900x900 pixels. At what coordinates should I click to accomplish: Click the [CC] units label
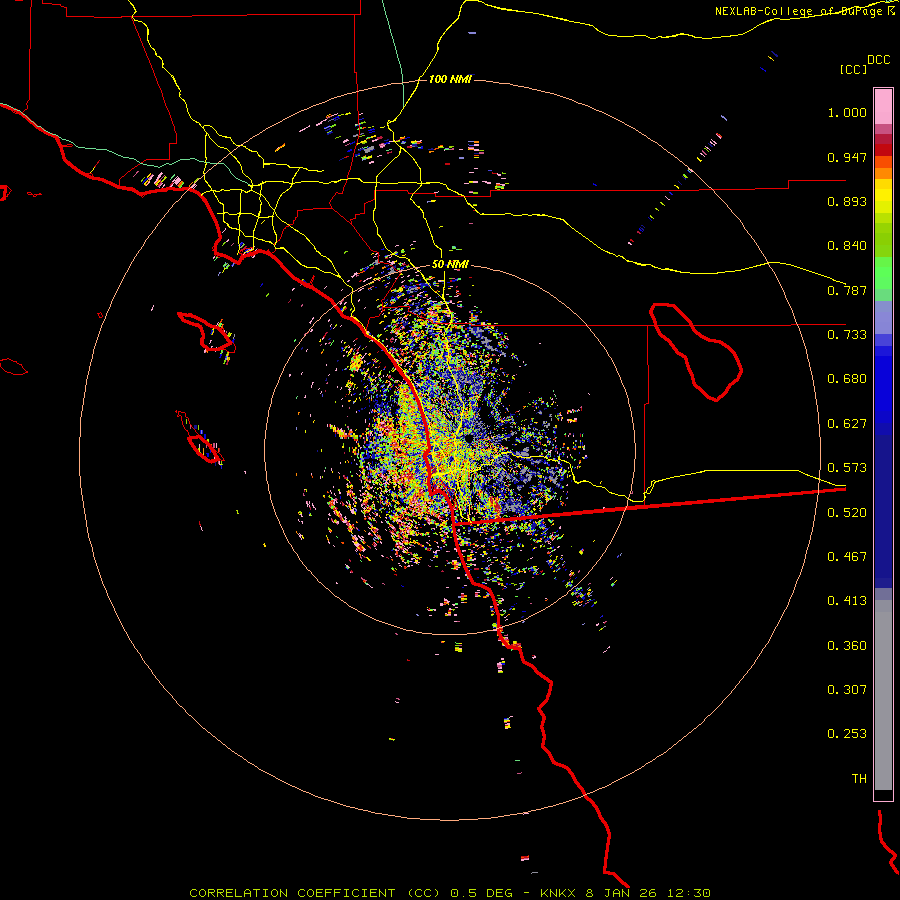pos(853,69)
